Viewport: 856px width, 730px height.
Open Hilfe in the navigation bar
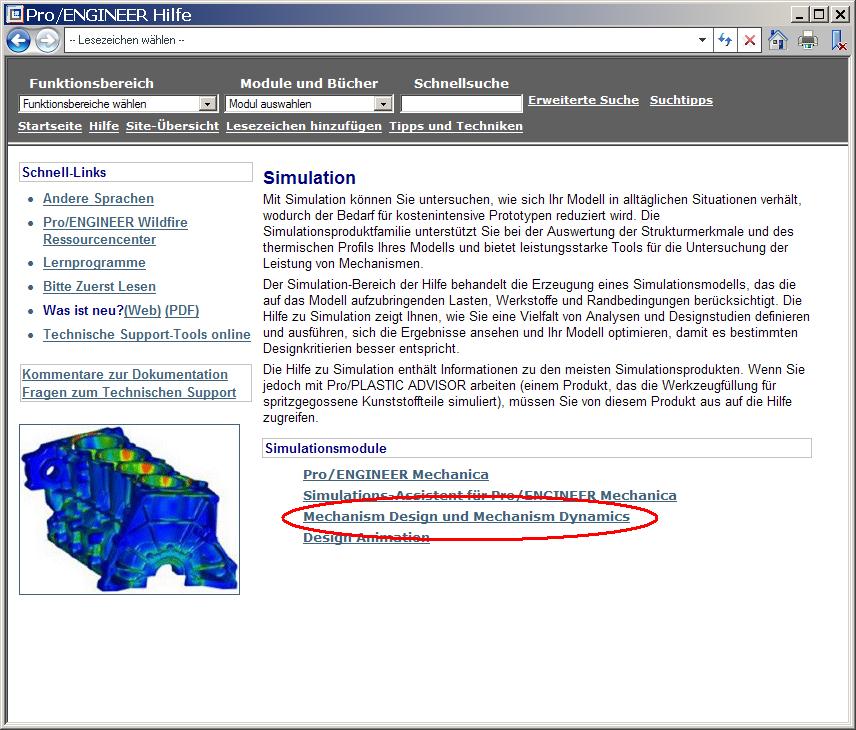pos(104,126)
